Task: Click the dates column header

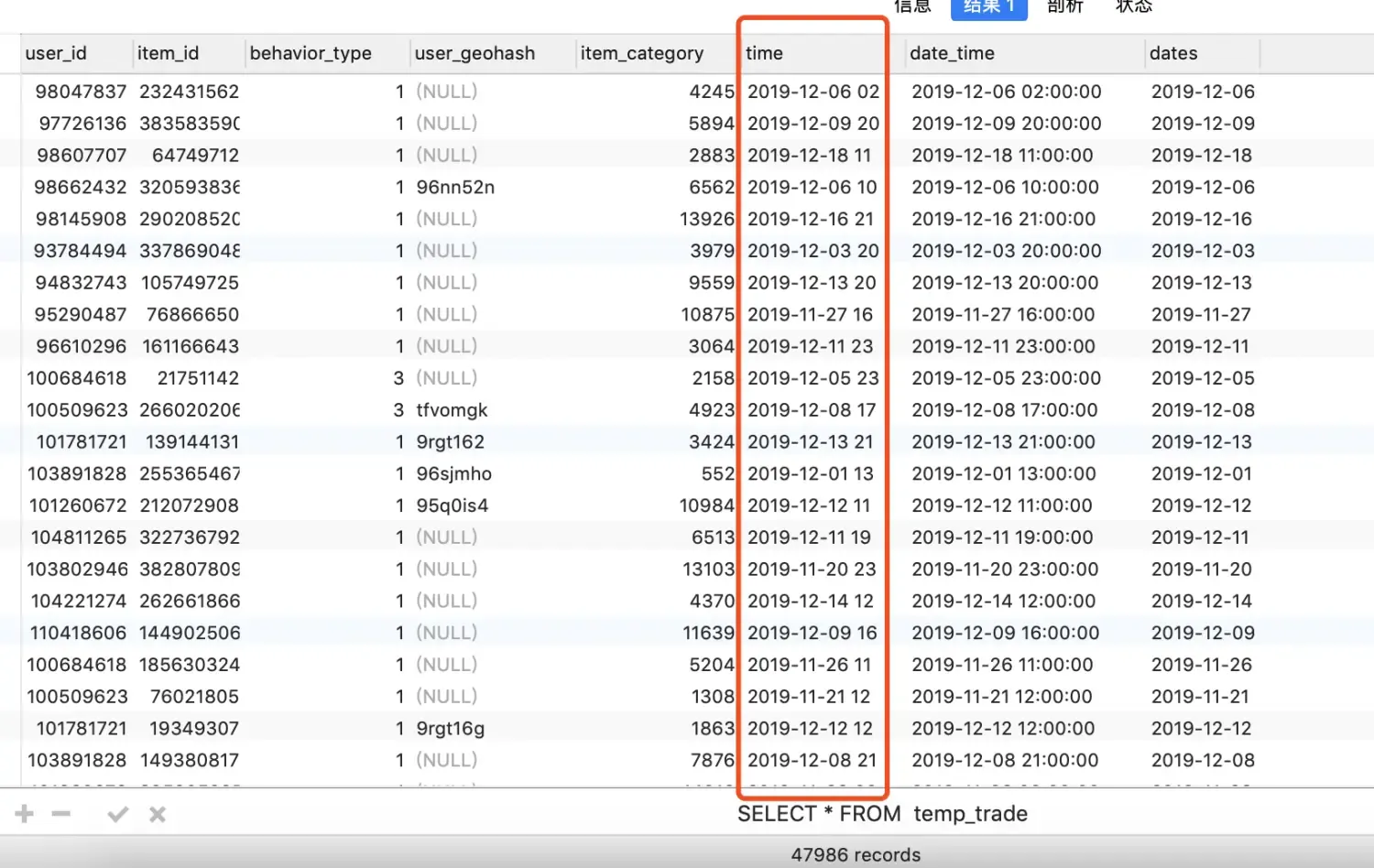Action: pyautogui.click(x=1173, y=53)
